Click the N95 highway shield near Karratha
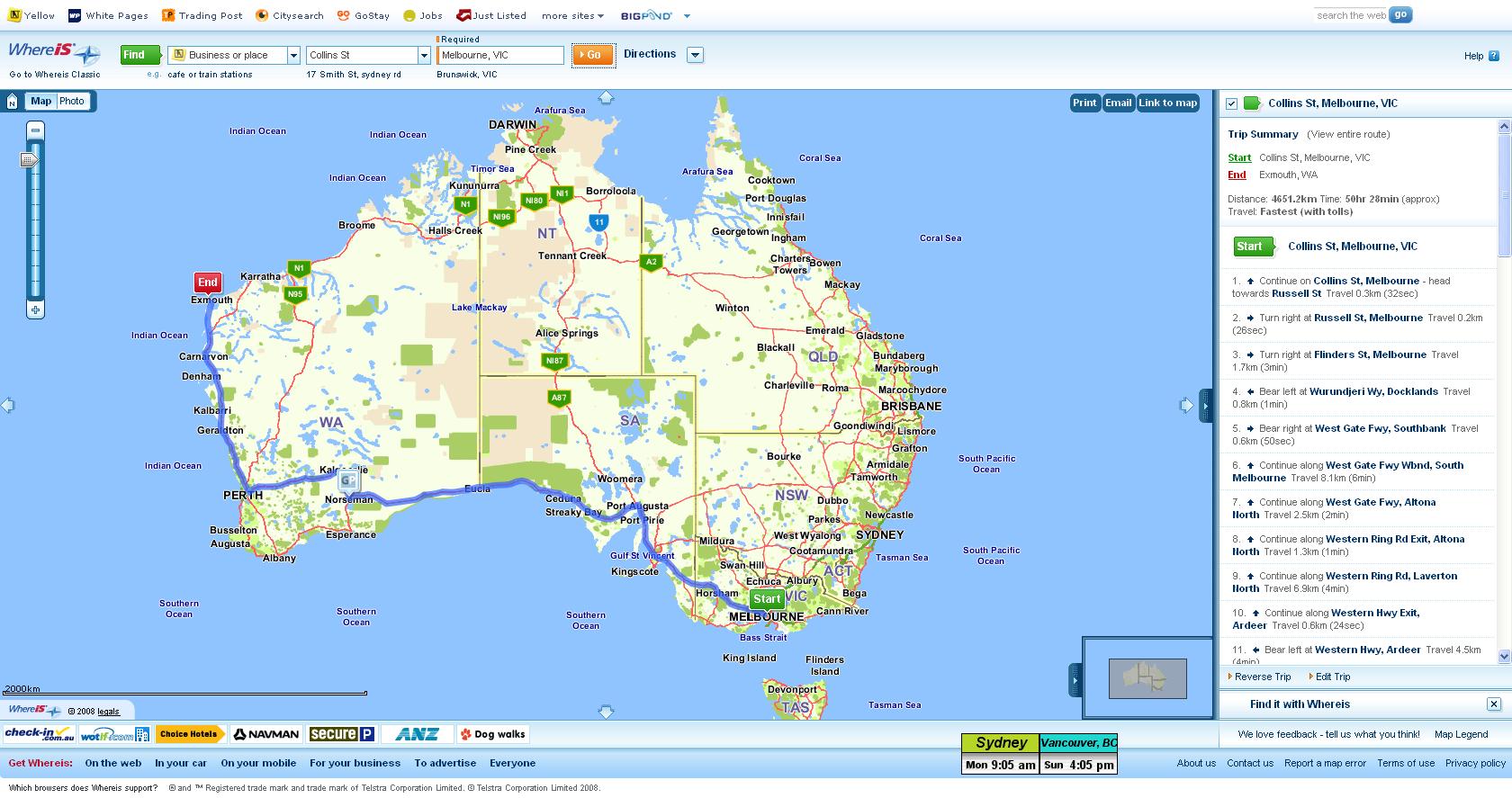 [295, 294]
